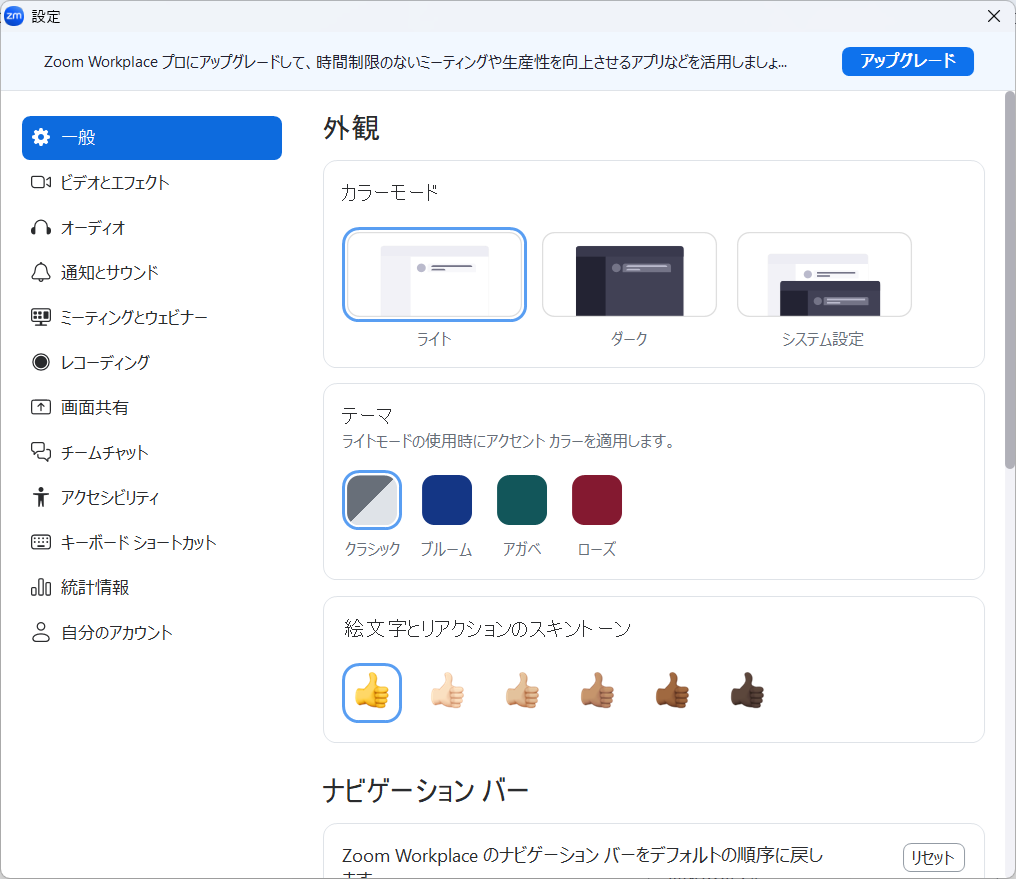The height and width of the screenshot is (879, 1016).
Task: Open the オーディオ settings tab
Action: click(x=152, y=227)
